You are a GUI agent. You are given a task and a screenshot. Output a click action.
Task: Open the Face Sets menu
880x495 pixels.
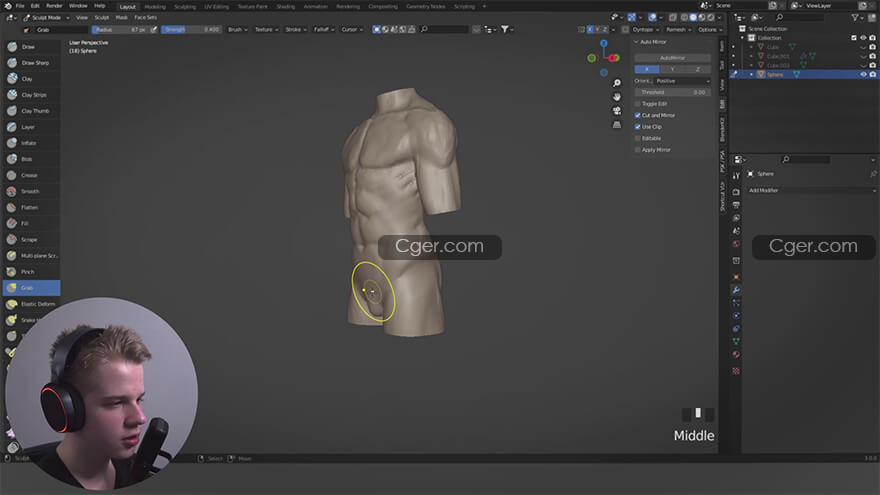pos(145,17)
